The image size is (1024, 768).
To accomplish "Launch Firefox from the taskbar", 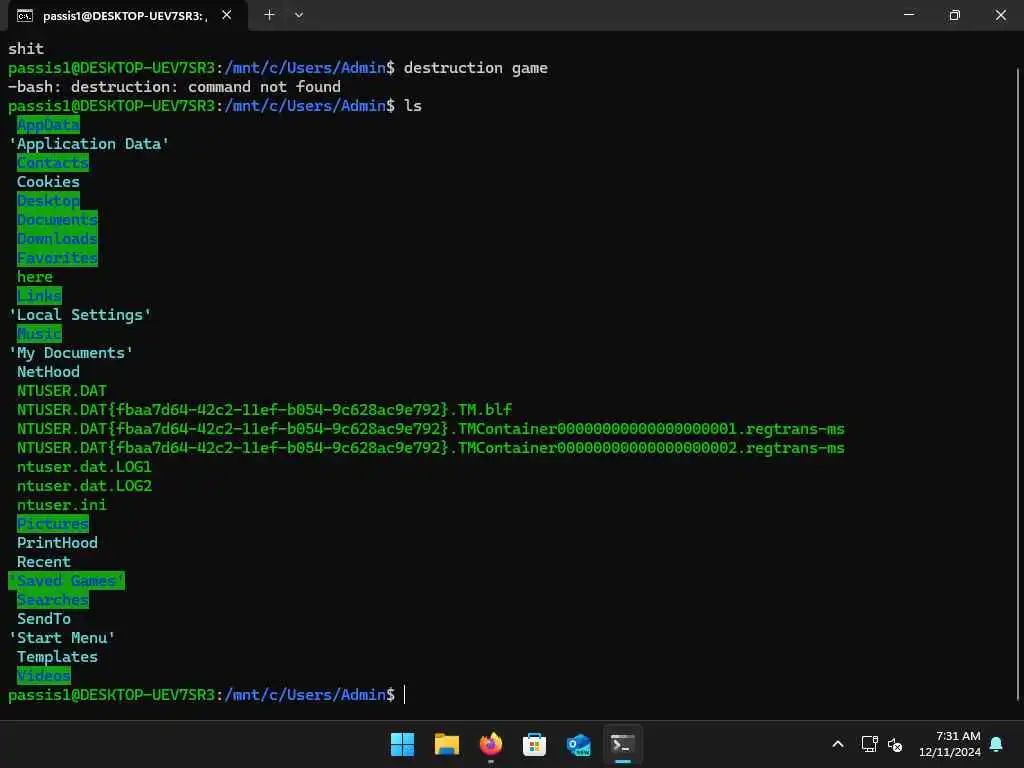I will click(490, 744).
